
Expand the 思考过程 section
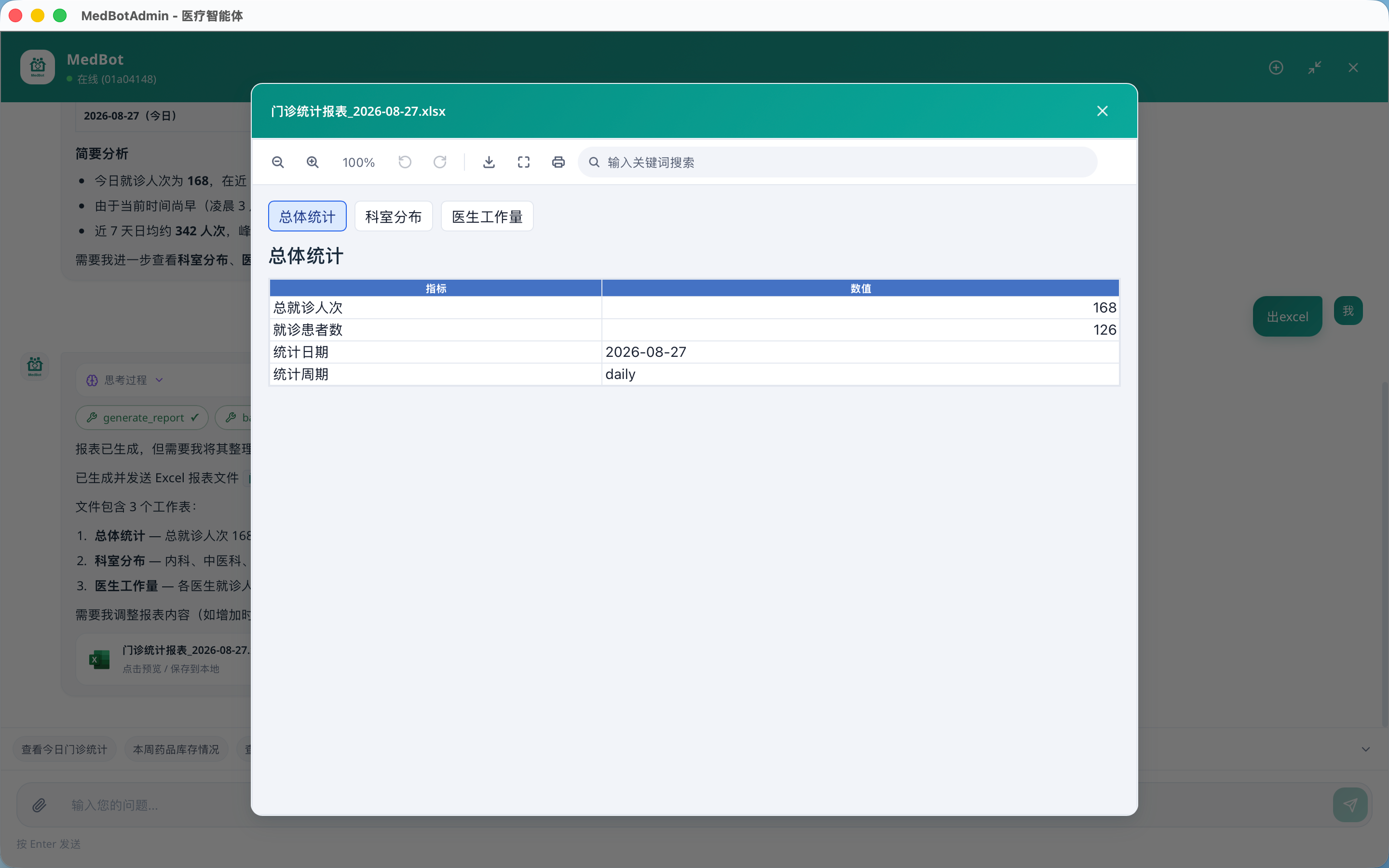point(125,380)
